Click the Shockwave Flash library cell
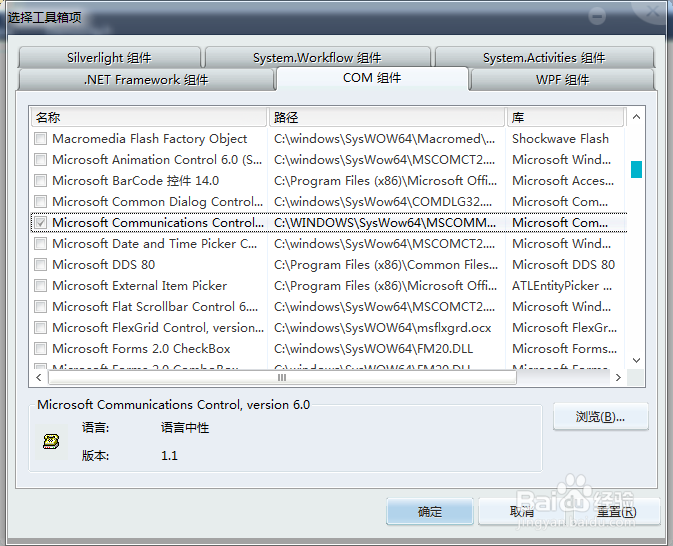 click(561, 139)
